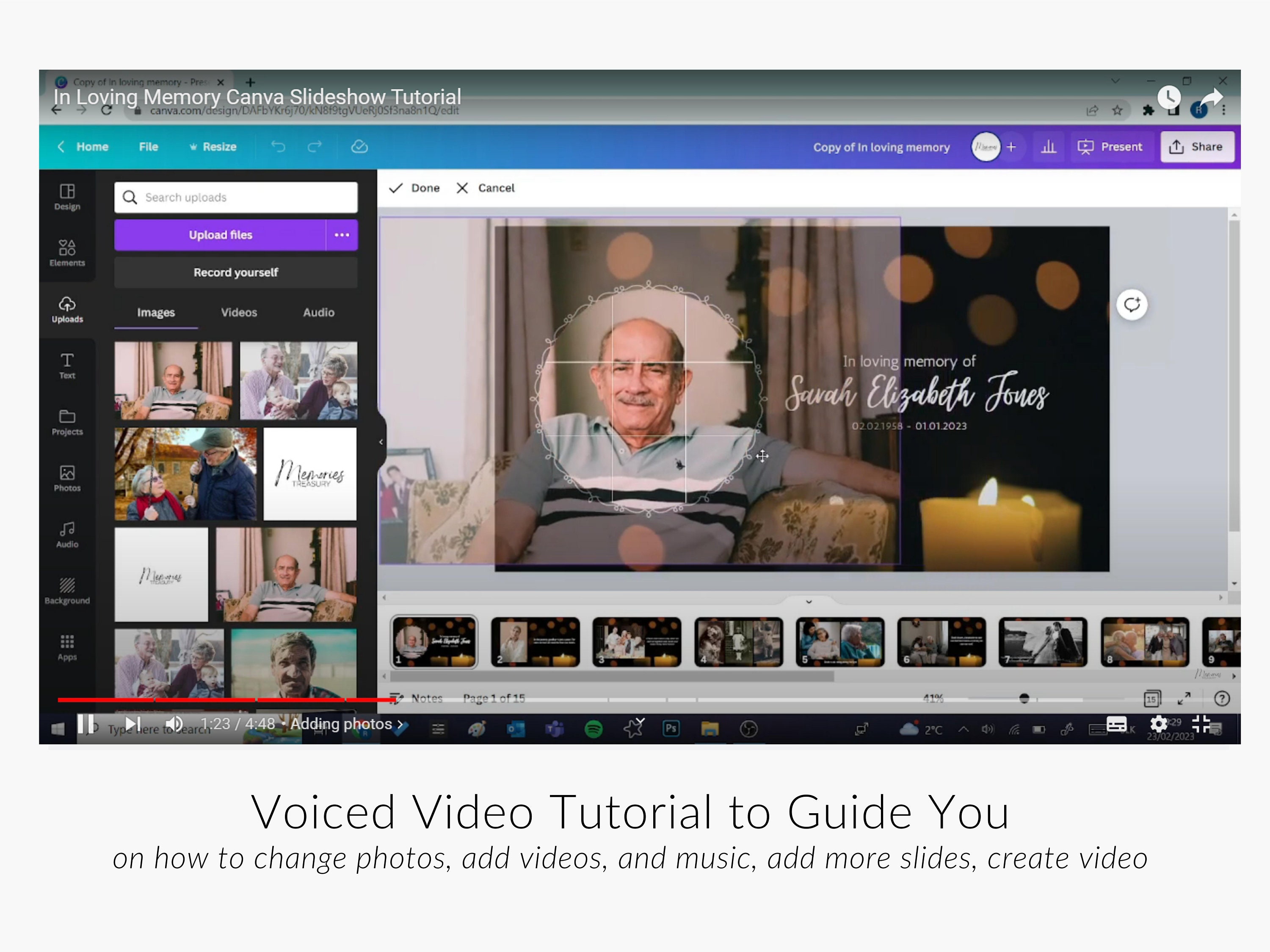Open the upload files more options
The width and height of the screenshot is (1270, 952).
click(342, 235)
